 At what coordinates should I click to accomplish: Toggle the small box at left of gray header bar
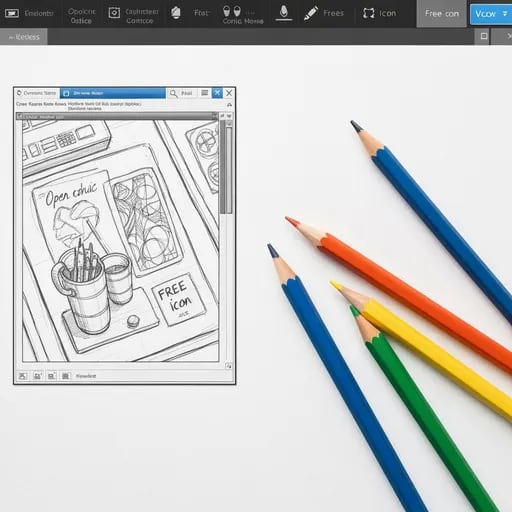click(20, 116)
